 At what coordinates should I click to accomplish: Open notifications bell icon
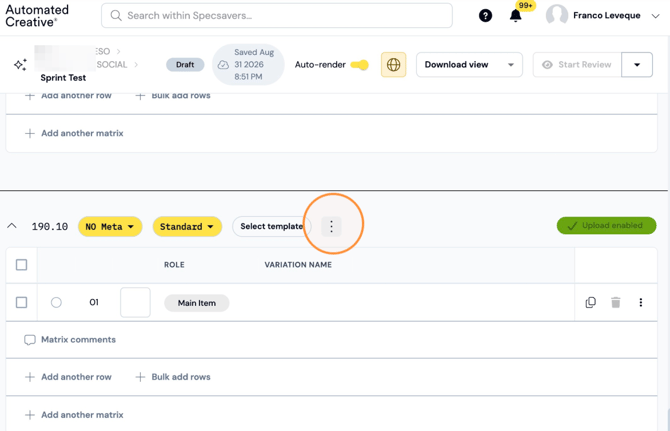pyautogui.click(x=516, y=16)
